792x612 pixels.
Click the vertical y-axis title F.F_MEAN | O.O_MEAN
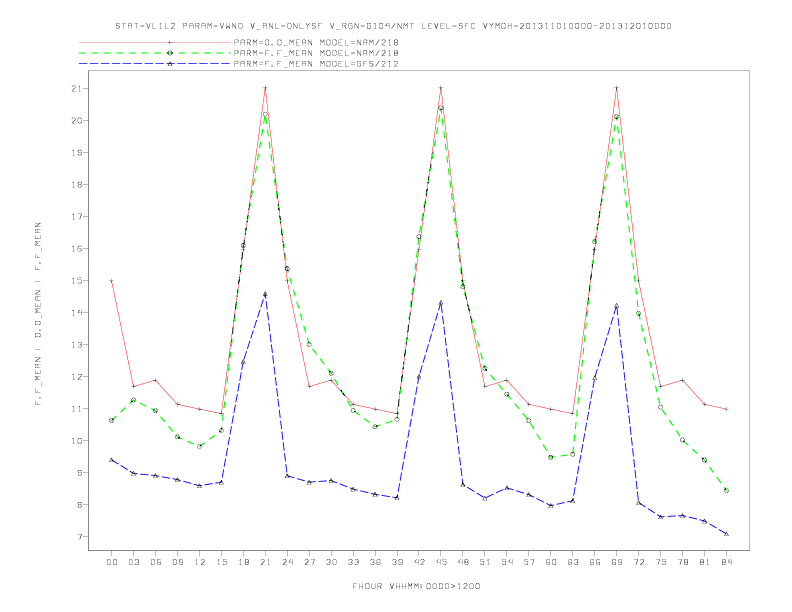point(38,314)
